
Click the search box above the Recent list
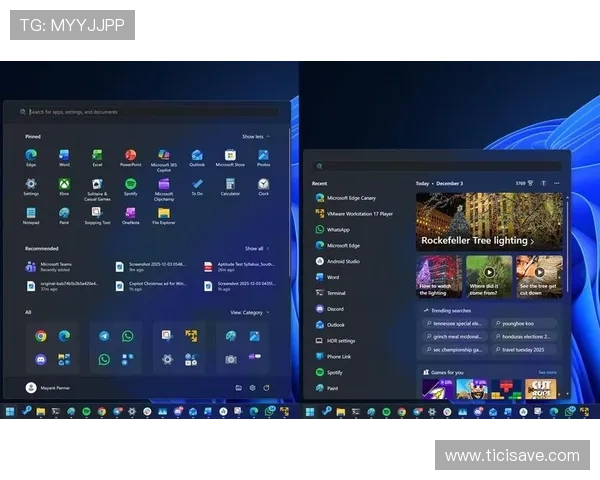point(437,166)
